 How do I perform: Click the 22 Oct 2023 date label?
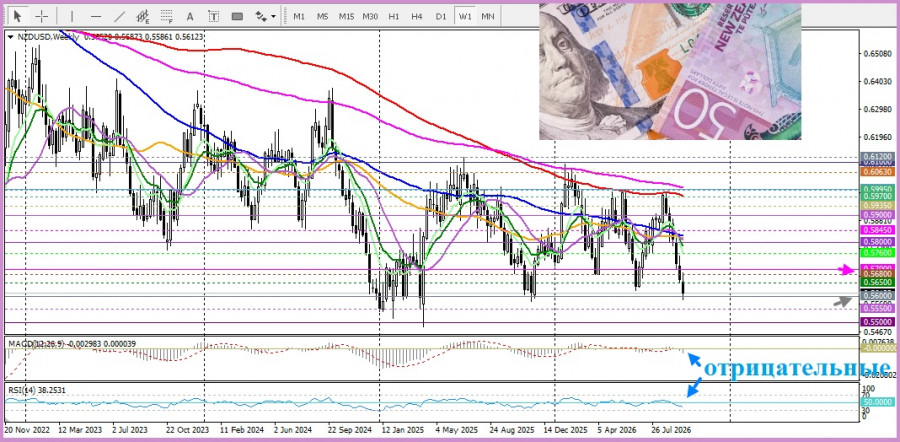[x=187, y=429]
